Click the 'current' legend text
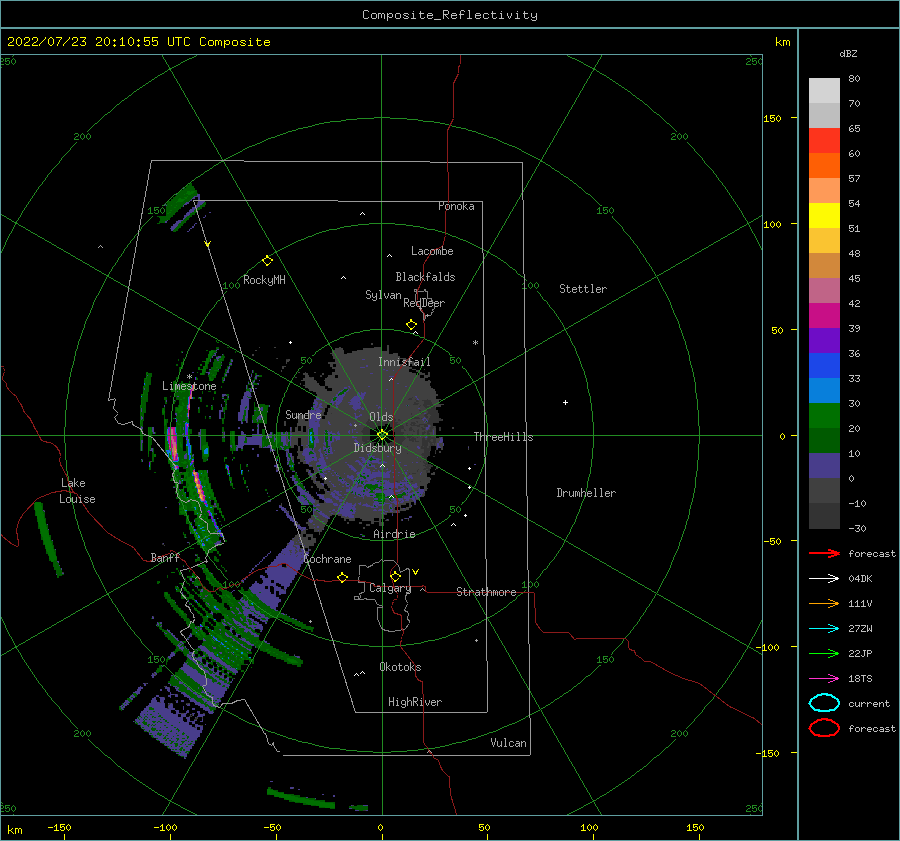Image resolution: width=900 pixels, height=841 pixels. click(869, 703)
